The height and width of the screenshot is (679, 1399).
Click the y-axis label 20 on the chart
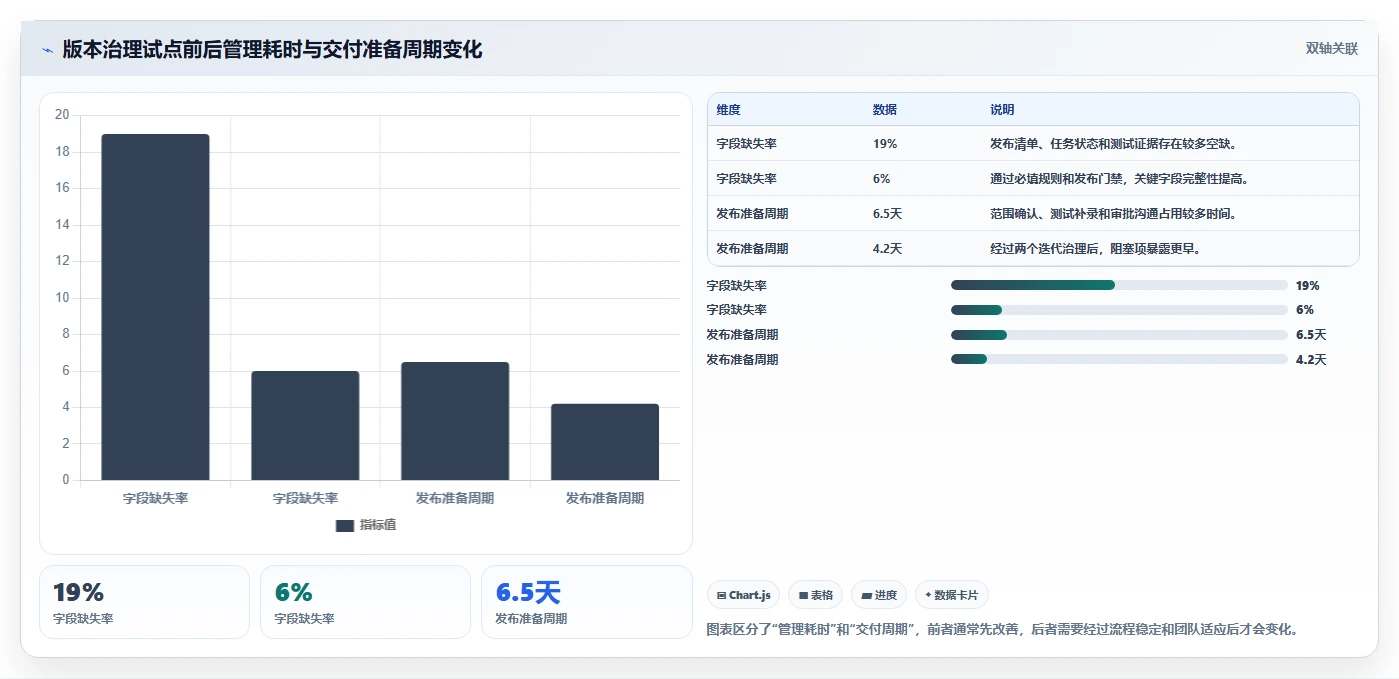pyautogui.click(x=62, y=115)
